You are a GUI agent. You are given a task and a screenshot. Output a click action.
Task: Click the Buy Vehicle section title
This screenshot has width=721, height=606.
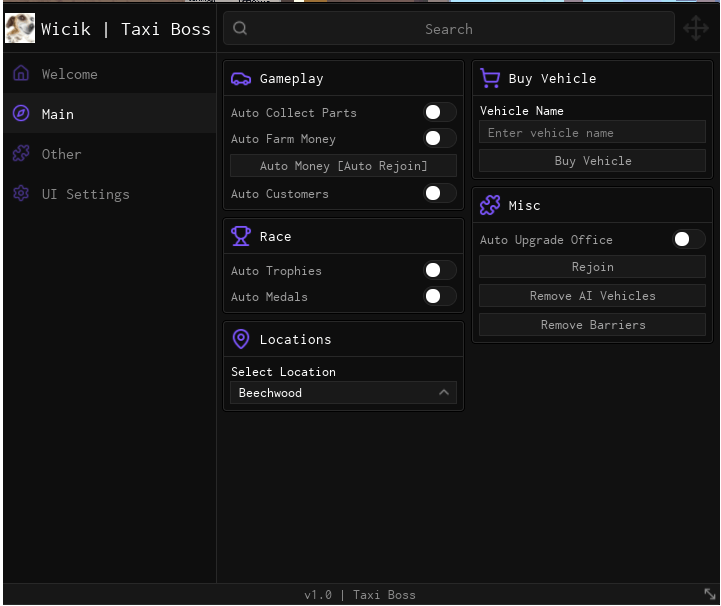click(552, 78)
